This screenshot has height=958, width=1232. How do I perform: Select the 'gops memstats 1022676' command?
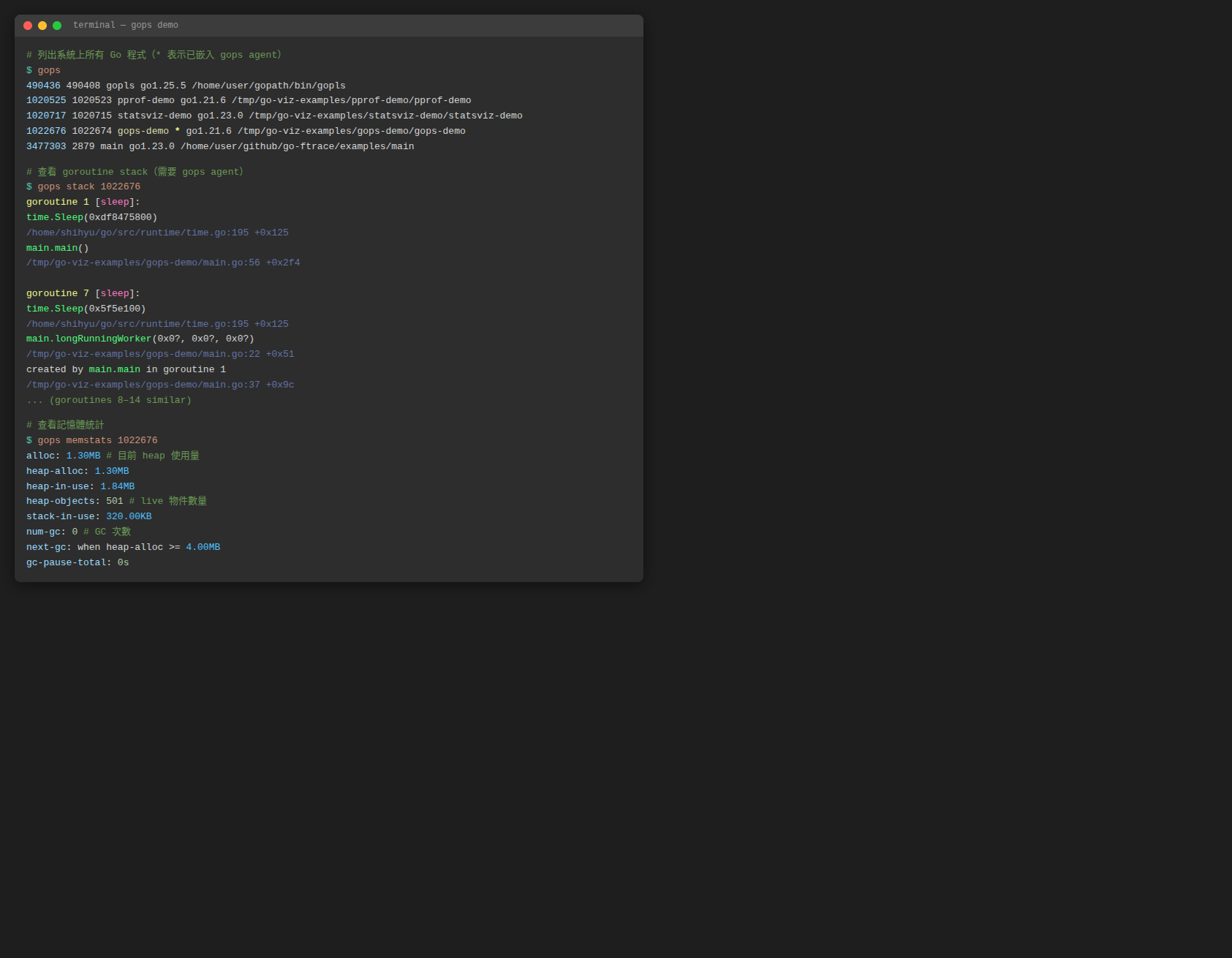click(97, 441)
